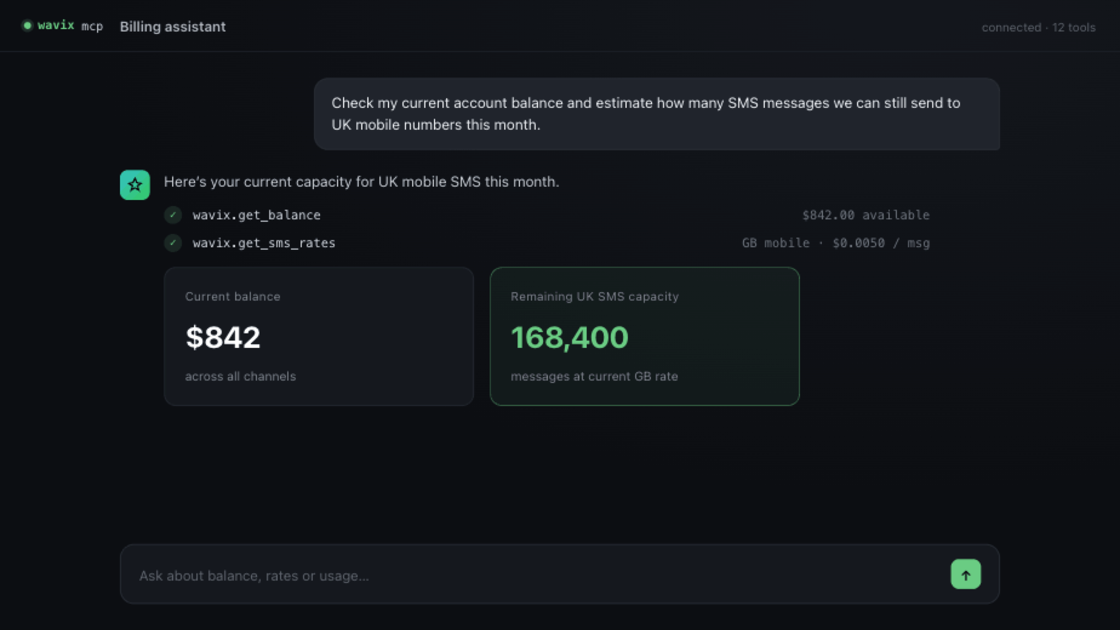Screen dimensions: 1120x630
Task: Click 'GB mobile · $0.0050 / msg' result
Action: pyautogui.click(x=836, y=243)
